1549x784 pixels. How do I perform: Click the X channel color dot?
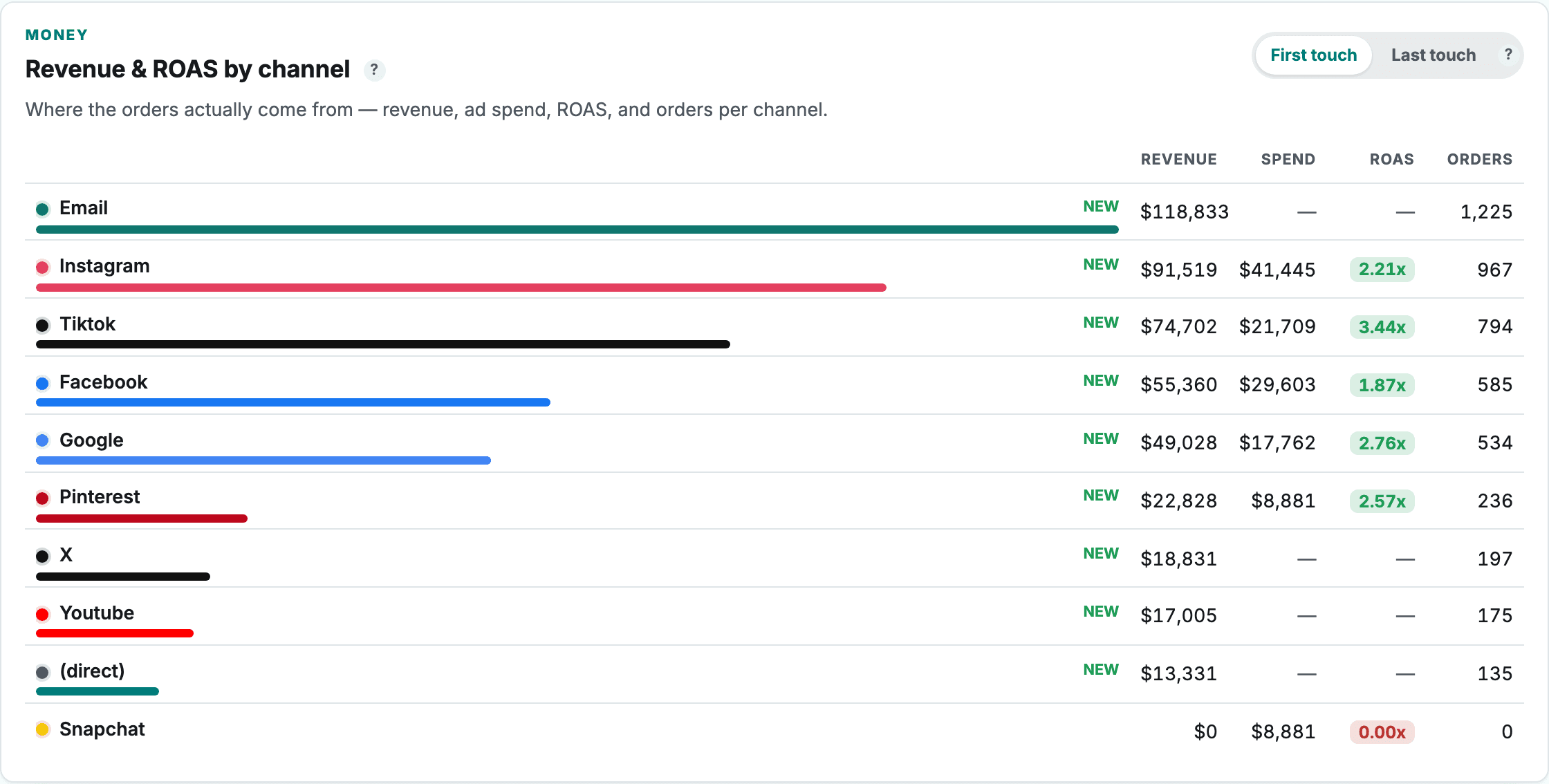click(x=42, y=556)
